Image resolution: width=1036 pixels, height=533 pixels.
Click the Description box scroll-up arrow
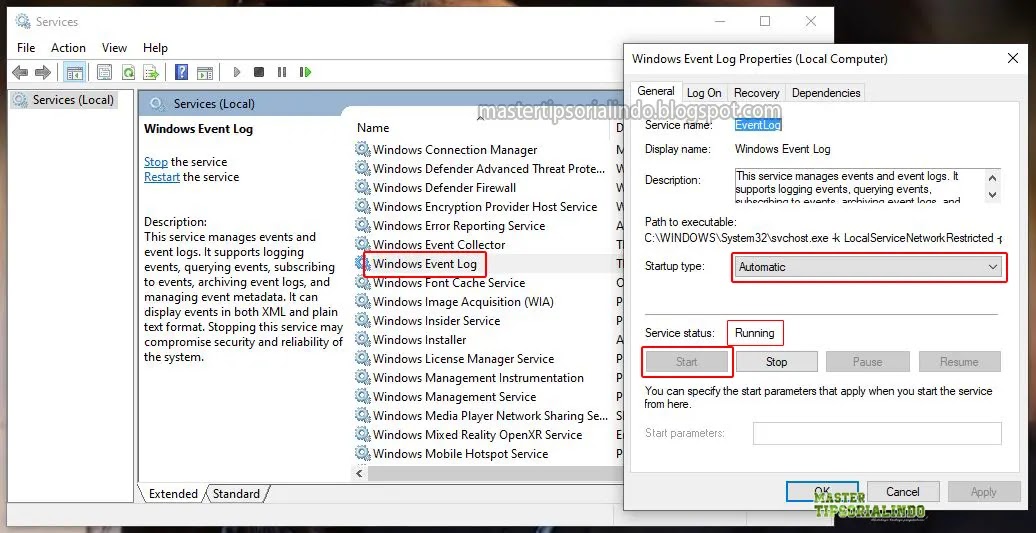(x=992, y=177)
